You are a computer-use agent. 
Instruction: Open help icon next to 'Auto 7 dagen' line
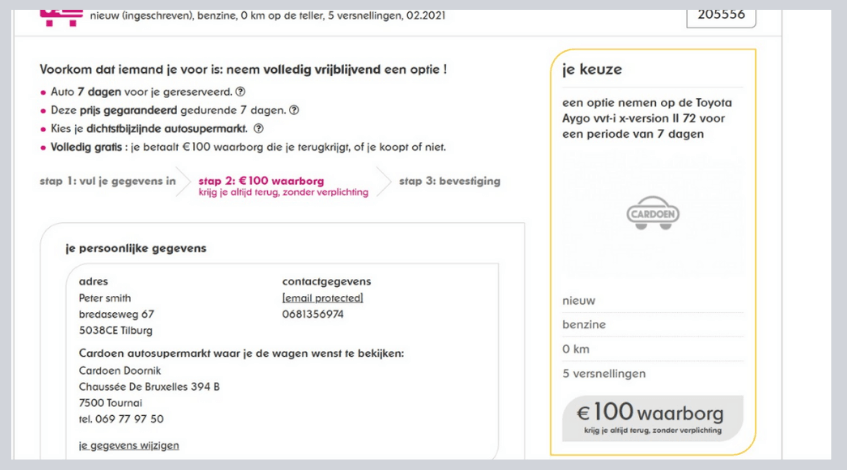tap(240, 92)
